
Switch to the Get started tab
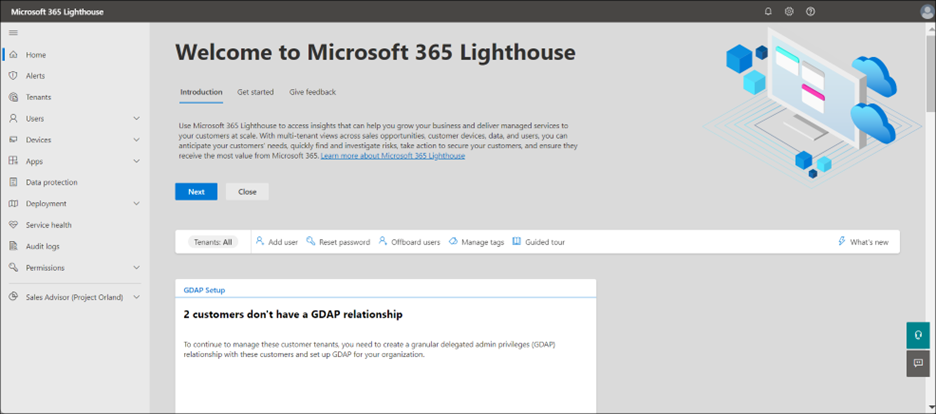point(255,92)
